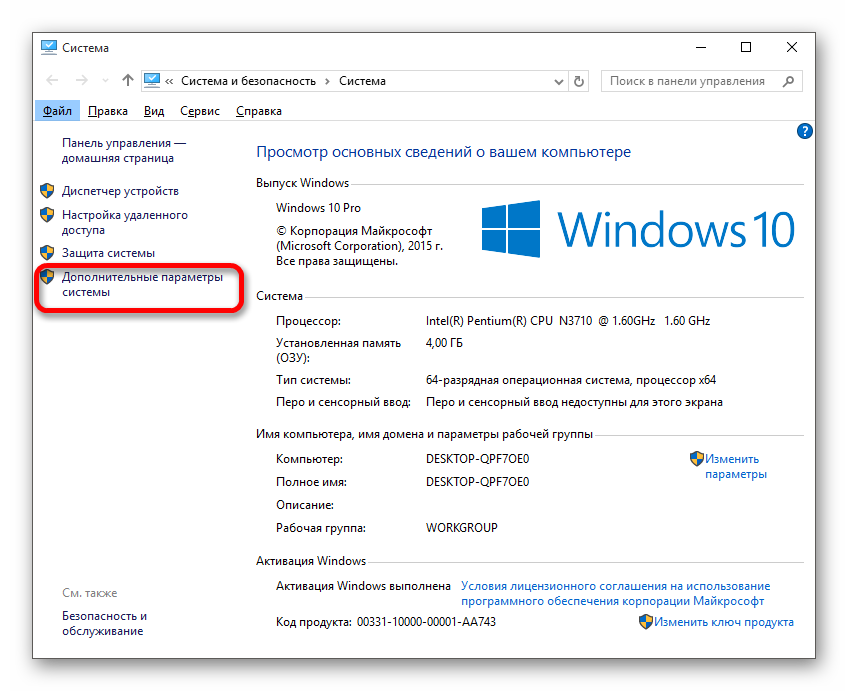Select the Windows 10 Pro edition text
The image size is (848, 691).
pyautogui.click(x=318, y=208)
